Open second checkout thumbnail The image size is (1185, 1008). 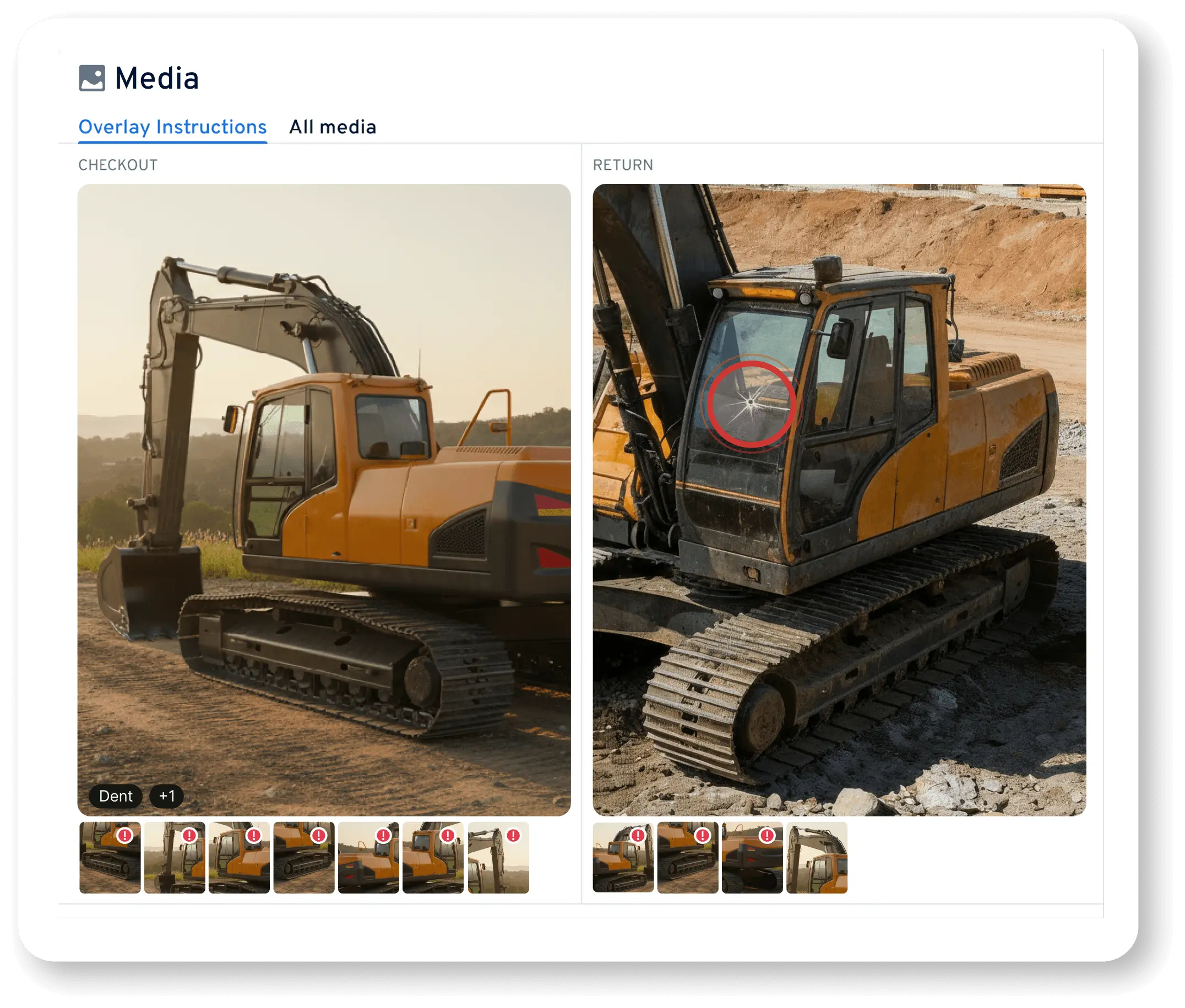175,857
